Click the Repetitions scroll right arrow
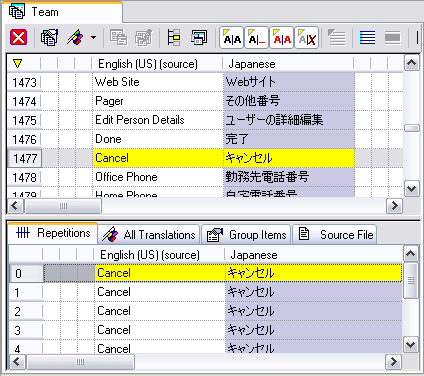 tap(394, 361)
